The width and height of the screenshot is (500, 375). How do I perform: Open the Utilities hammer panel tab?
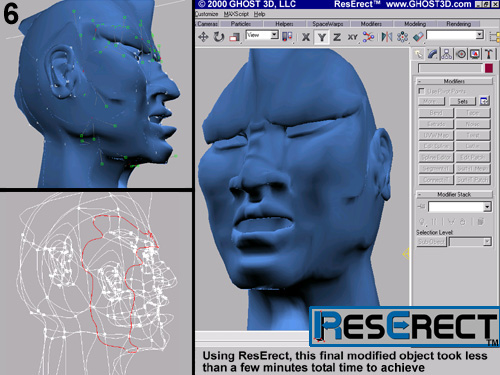(x=489, y=54)
